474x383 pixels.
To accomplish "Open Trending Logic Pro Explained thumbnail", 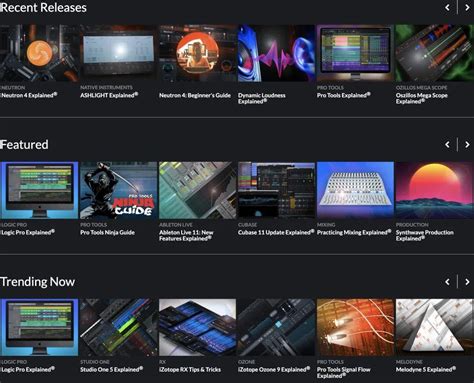I will click(39, 327).
